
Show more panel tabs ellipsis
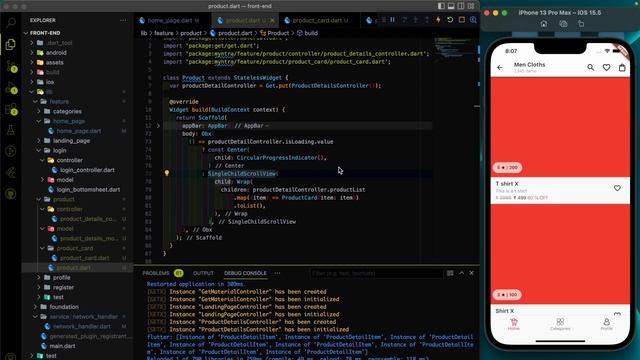click(278, 273)
